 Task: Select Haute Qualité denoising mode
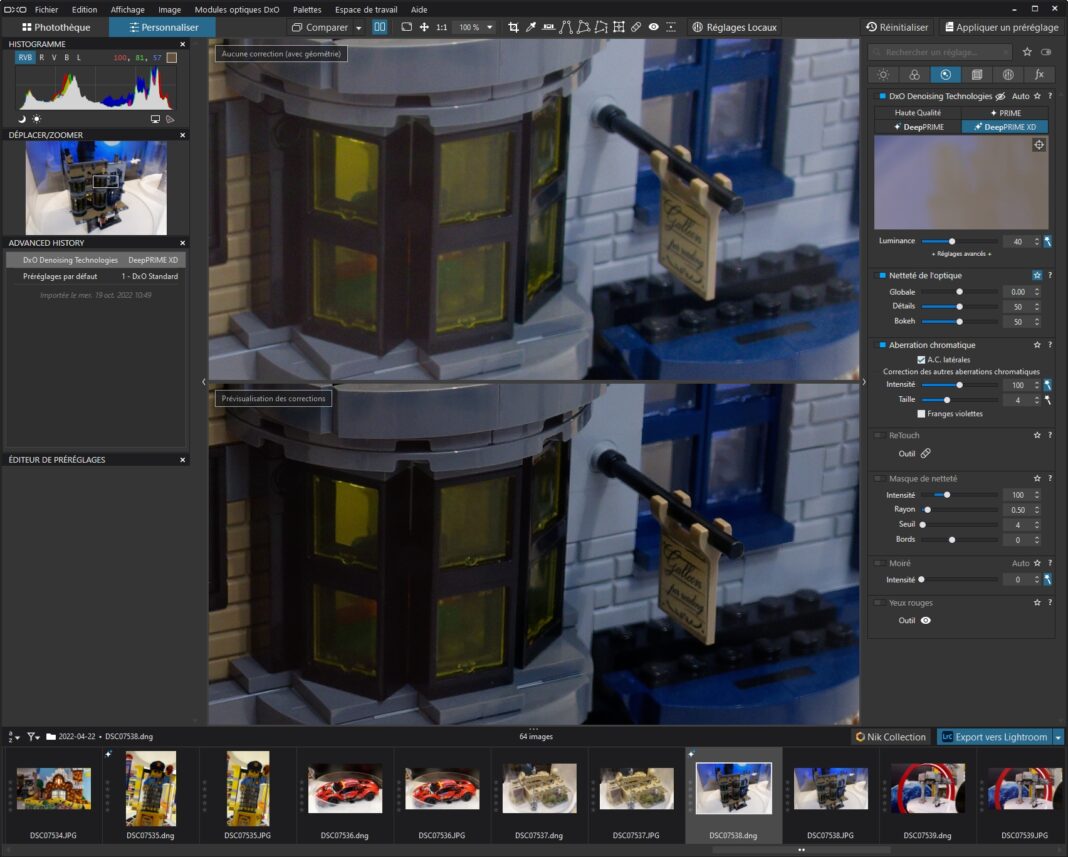tap(917, 113)
